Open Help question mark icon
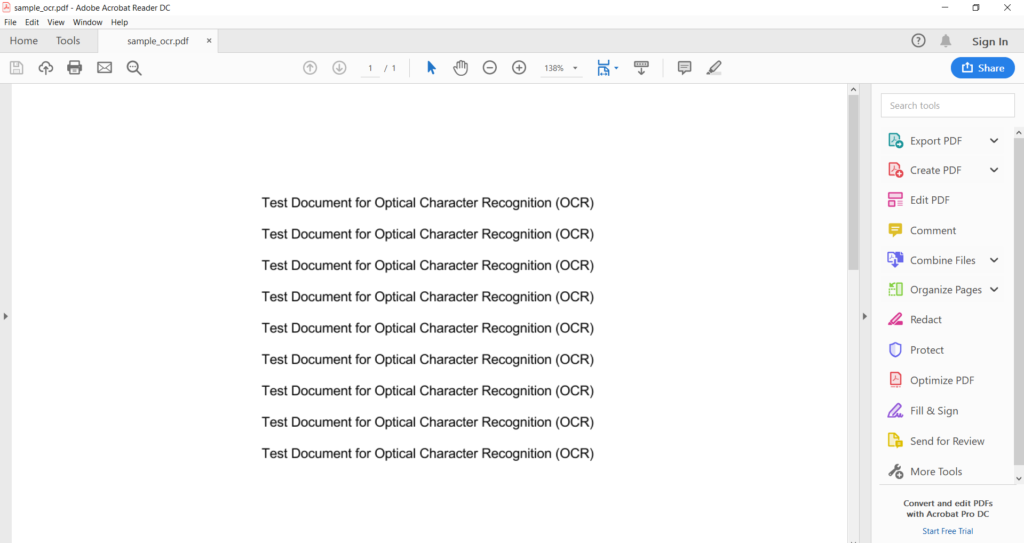 pyautogui.click(x=918, y=41)
